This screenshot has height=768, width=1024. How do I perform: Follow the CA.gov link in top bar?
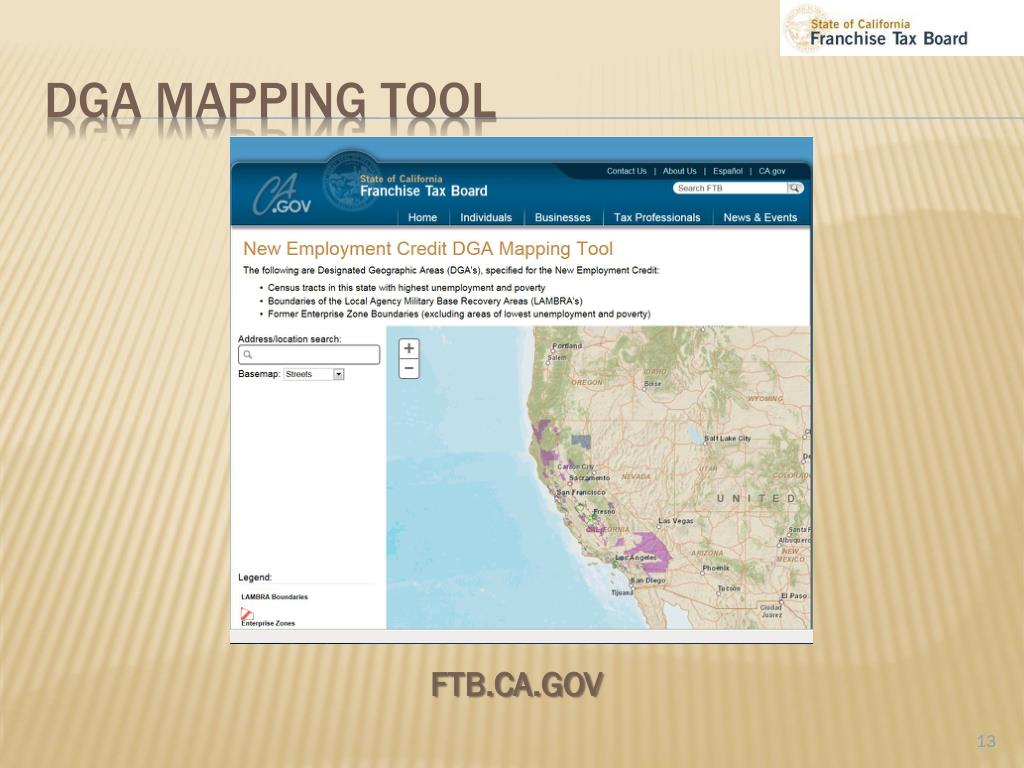tap(772, 171)
